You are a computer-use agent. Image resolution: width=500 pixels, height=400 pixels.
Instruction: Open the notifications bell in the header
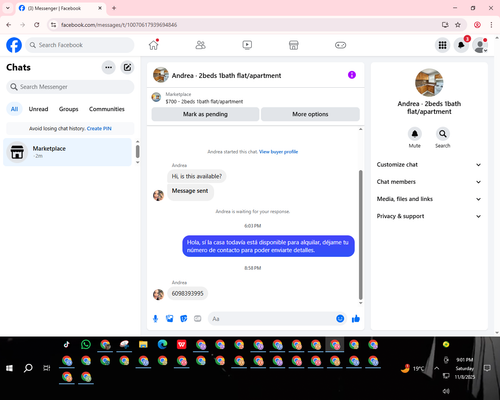461,45
